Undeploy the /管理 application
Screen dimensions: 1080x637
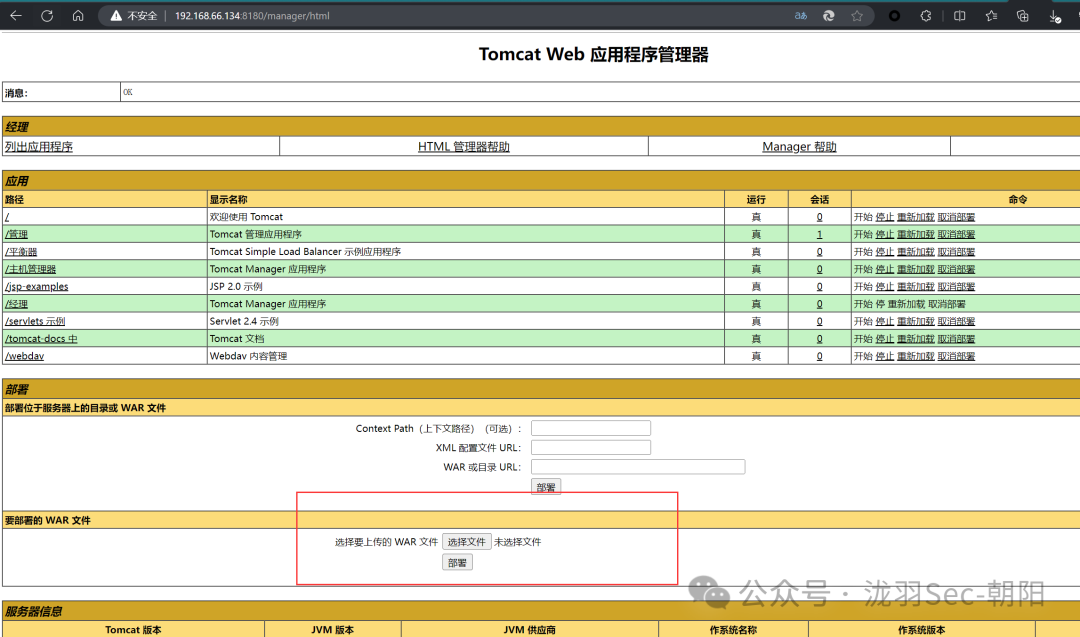click(956, 234)
